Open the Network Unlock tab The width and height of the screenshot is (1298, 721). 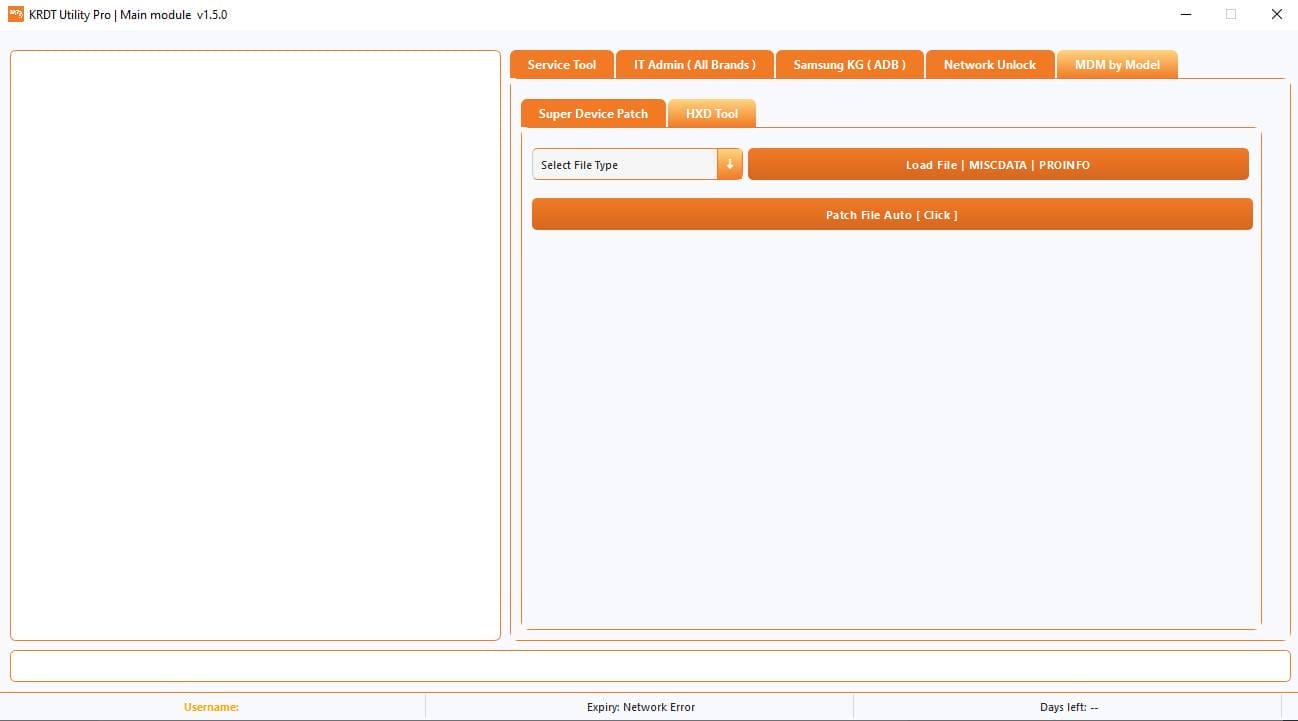989,64
